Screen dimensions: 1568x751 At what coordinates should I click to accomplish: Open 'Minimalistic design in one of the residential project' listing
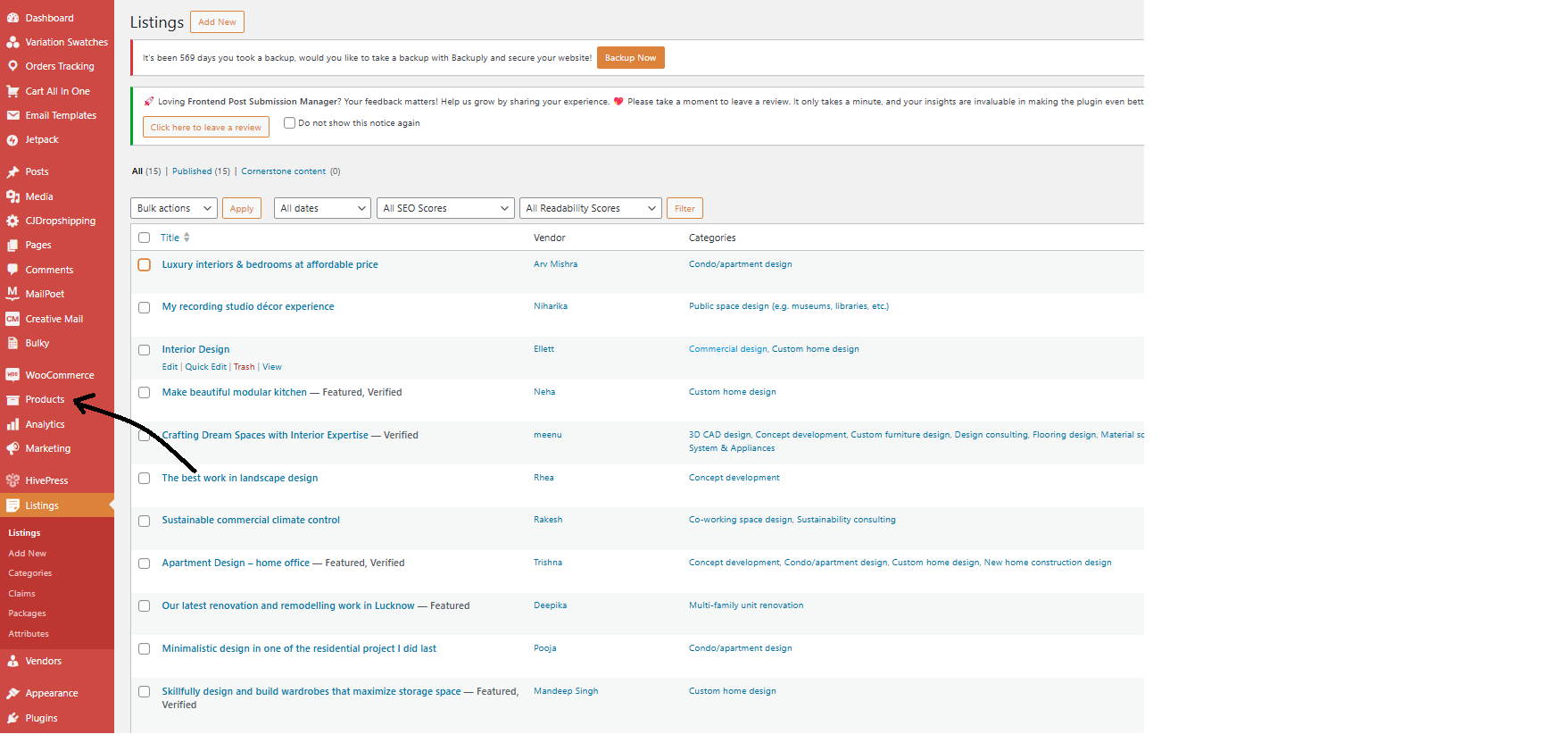coord(299,648)
